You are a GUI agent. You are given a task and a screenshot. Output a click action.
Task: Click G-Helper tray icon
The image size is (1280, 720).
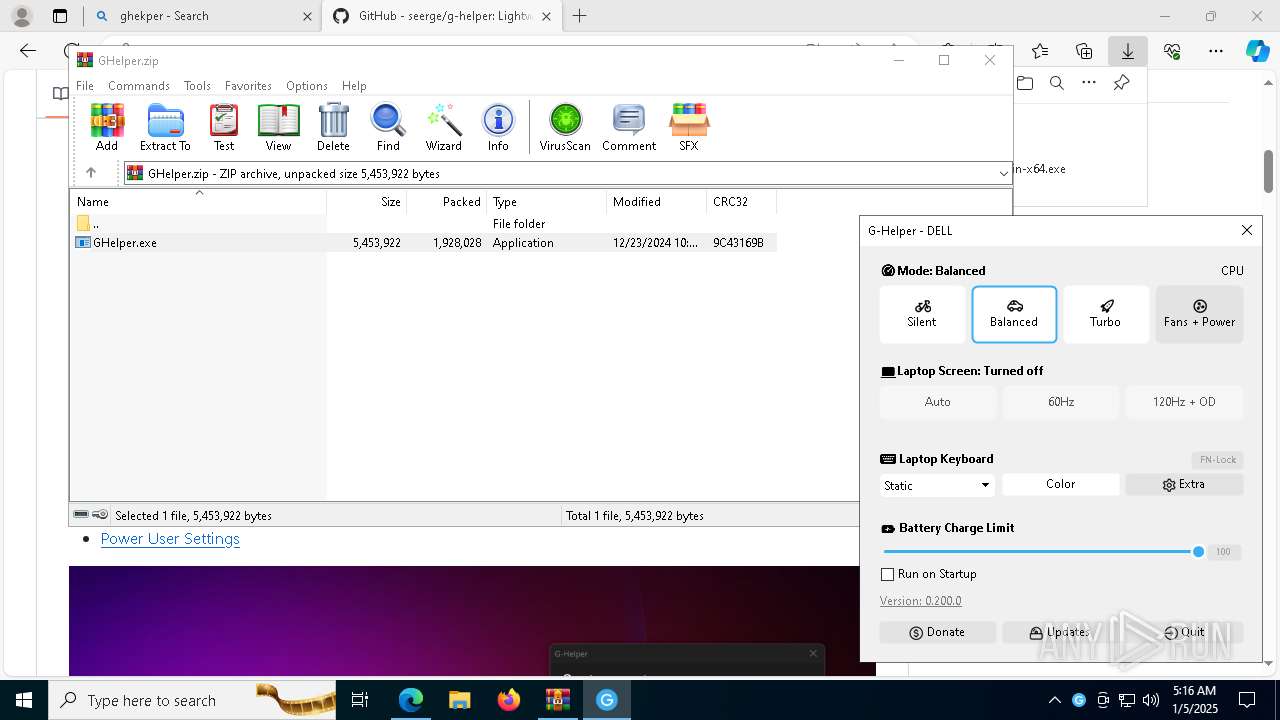coord(1079,700)
